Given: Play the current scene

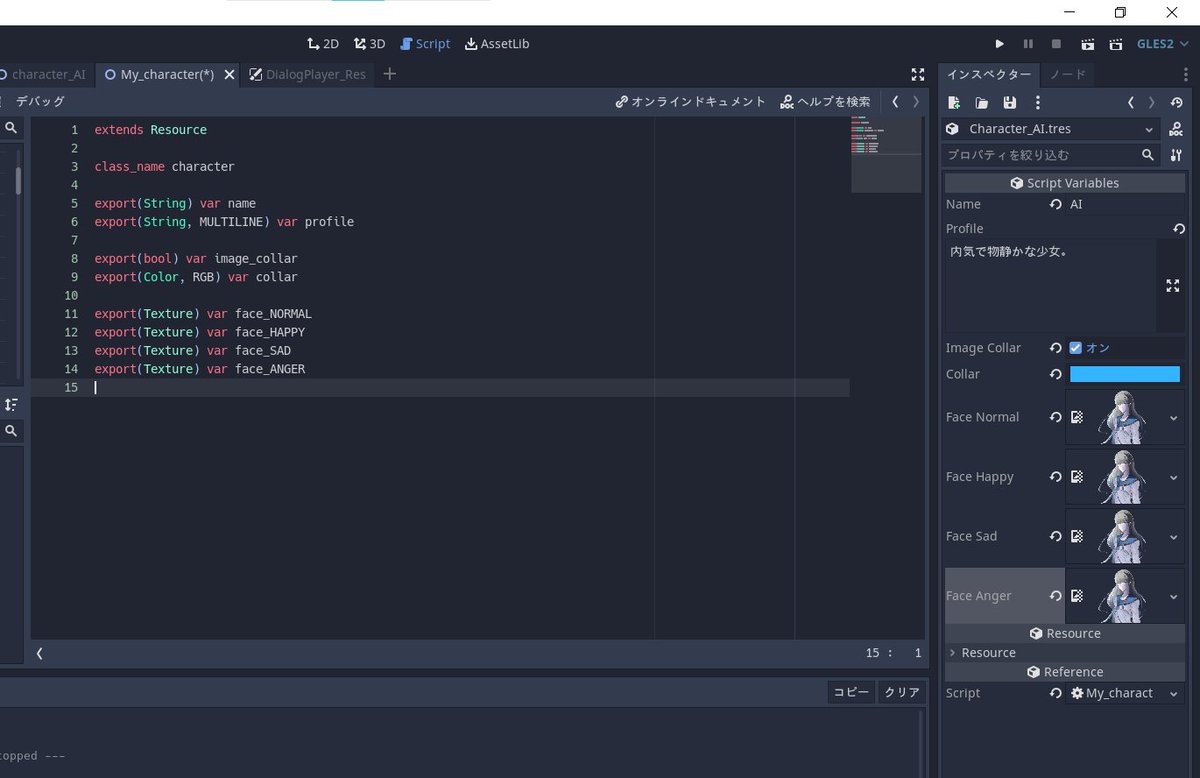Looking at the screenshot, I should tap(1087, 44).
